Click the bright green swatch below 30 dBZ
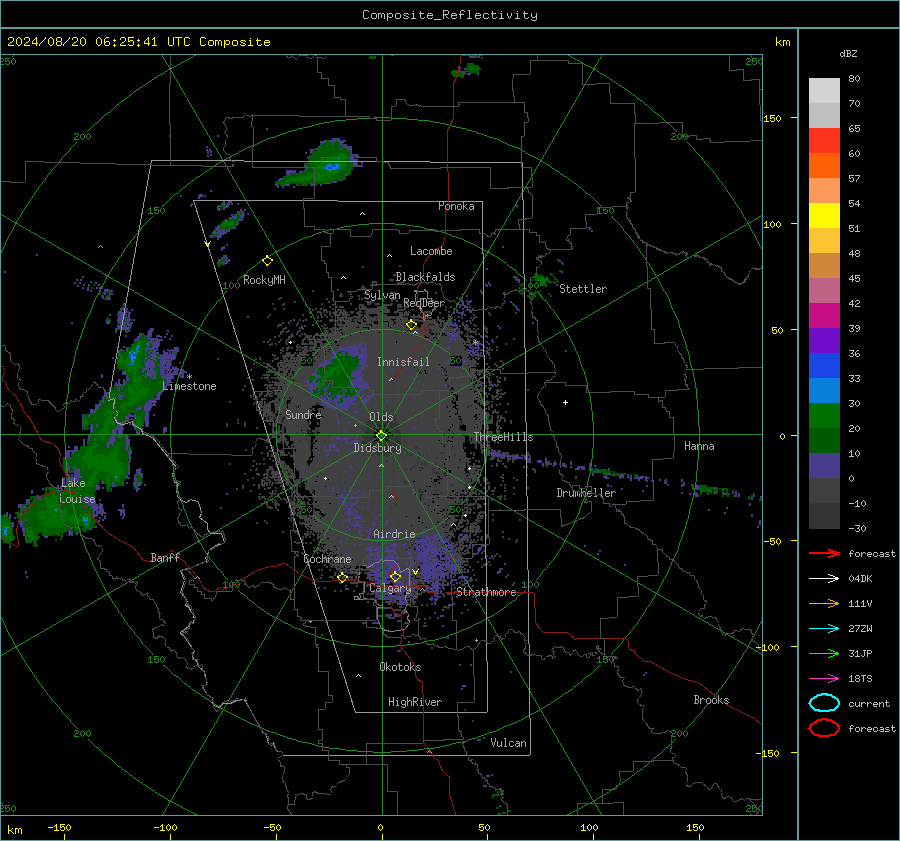Image resolution: width=900 pixels, height=841 pixels. point(824,415)
